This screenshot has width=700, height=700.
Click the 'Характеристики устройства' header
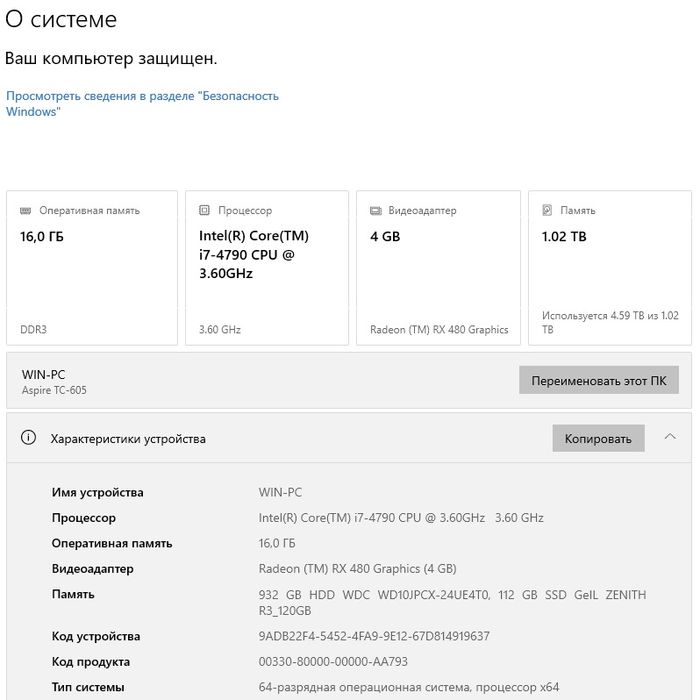tap(128, 439)
